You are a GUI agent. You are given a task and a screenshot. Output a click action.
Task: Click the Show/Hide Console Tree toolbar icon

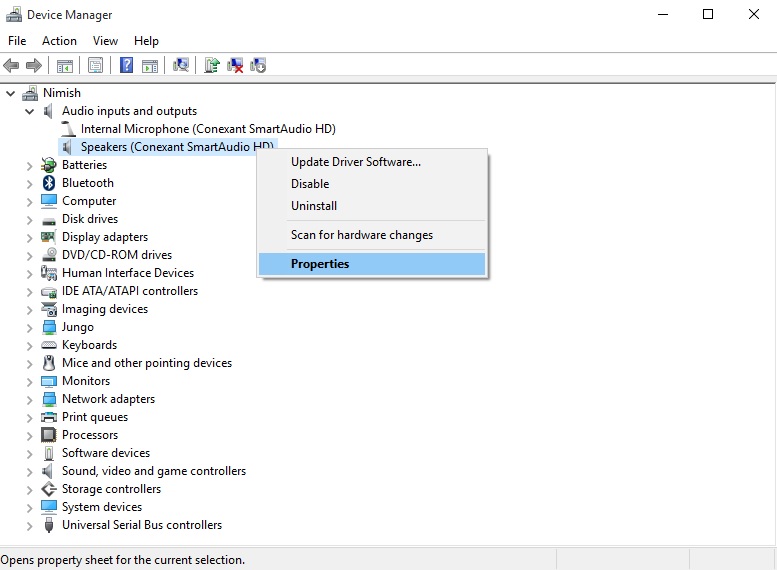point(65,65)
